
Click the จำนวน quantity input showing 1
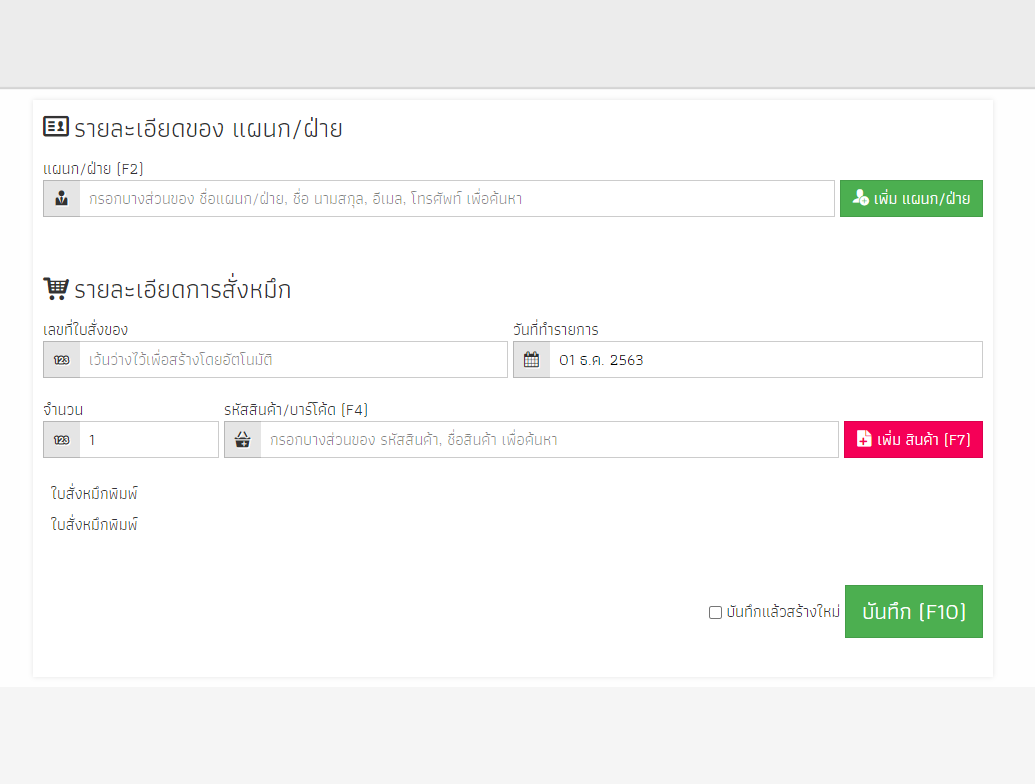coord(148,440)
